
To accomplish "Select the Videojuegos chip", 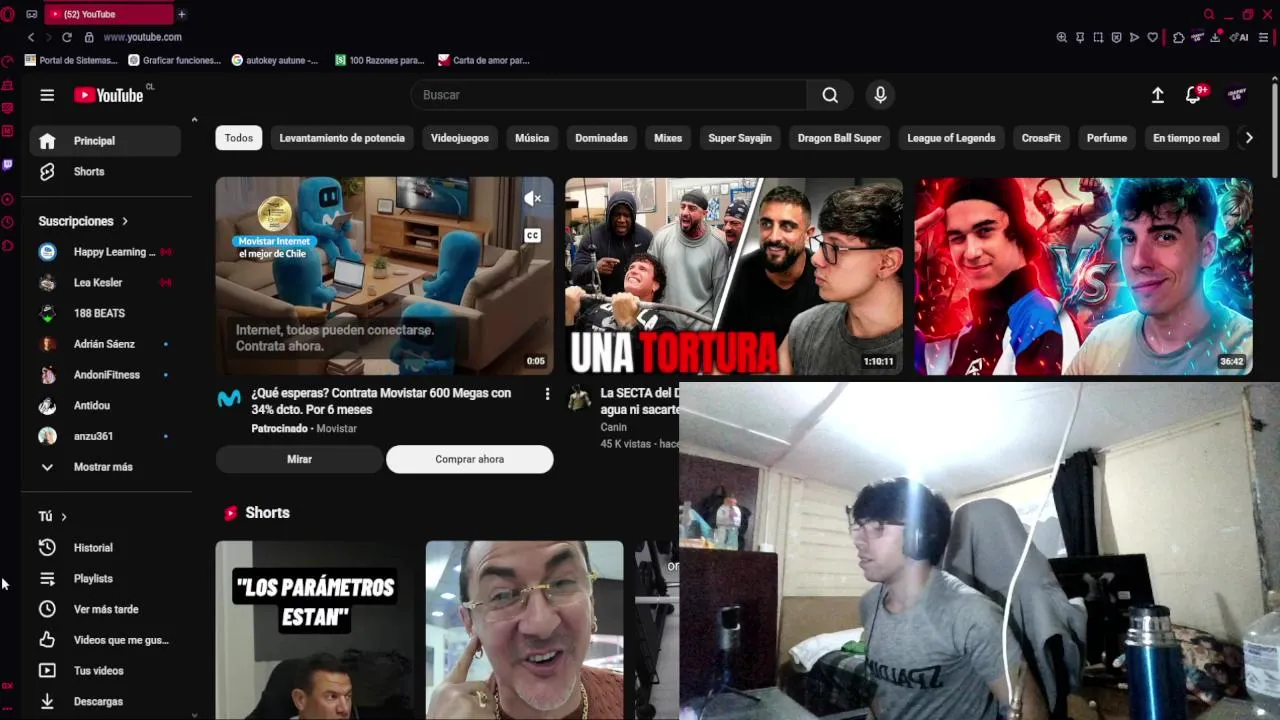I will click(x=460, y=138).
